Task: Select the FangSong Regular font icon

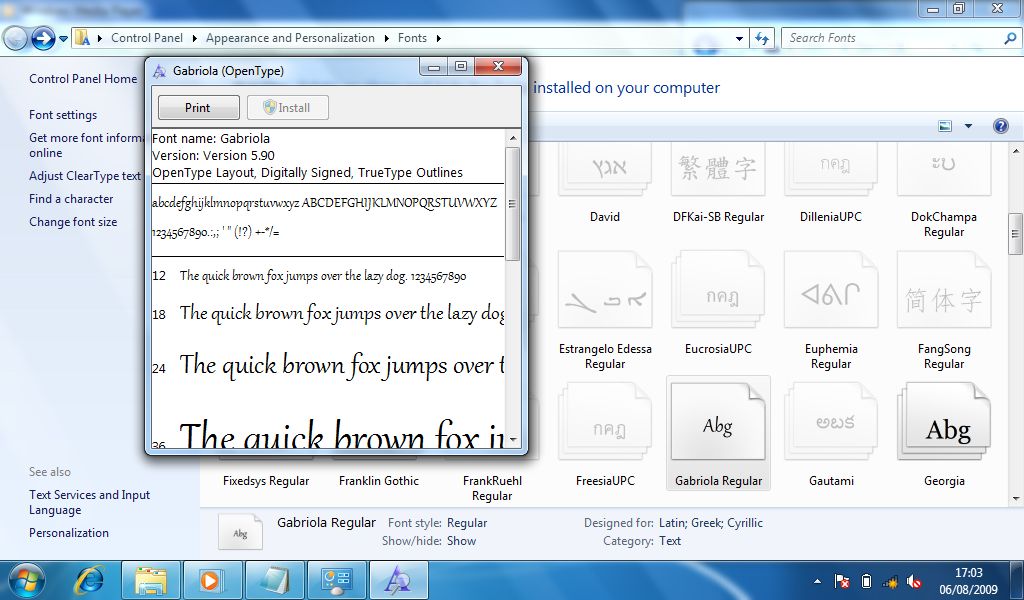Action: click(x=944, y=290)
